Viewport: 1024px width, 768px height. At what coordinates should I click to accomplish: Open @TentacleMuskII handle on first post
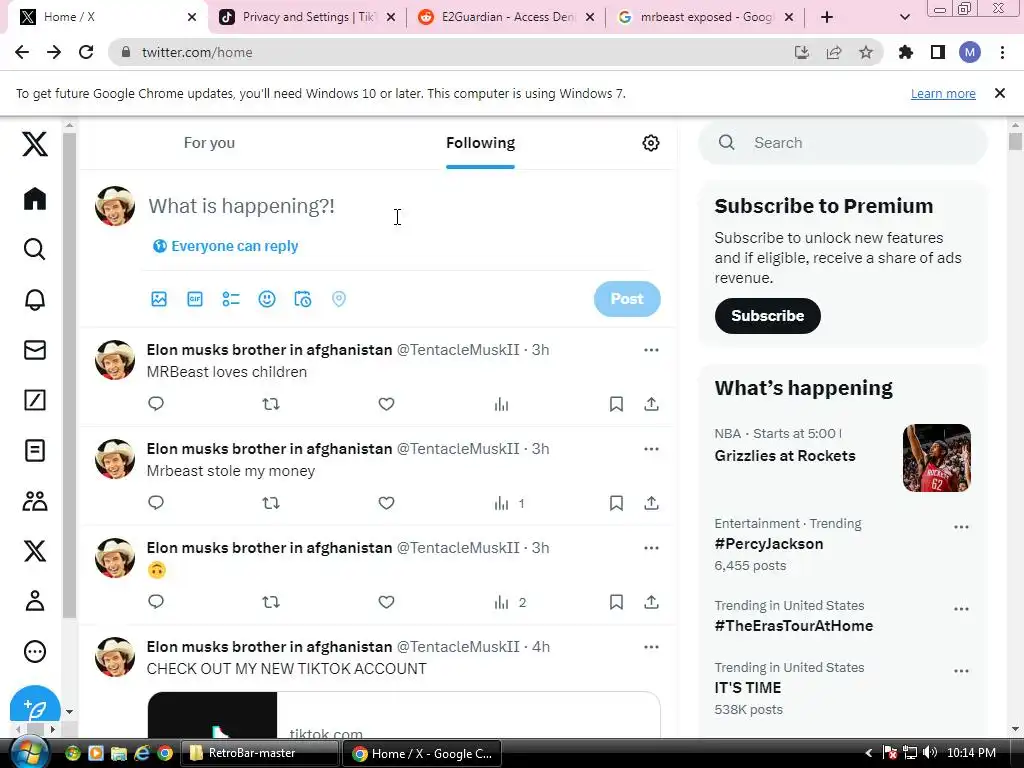pyautogui.click(x=458, y=350)
